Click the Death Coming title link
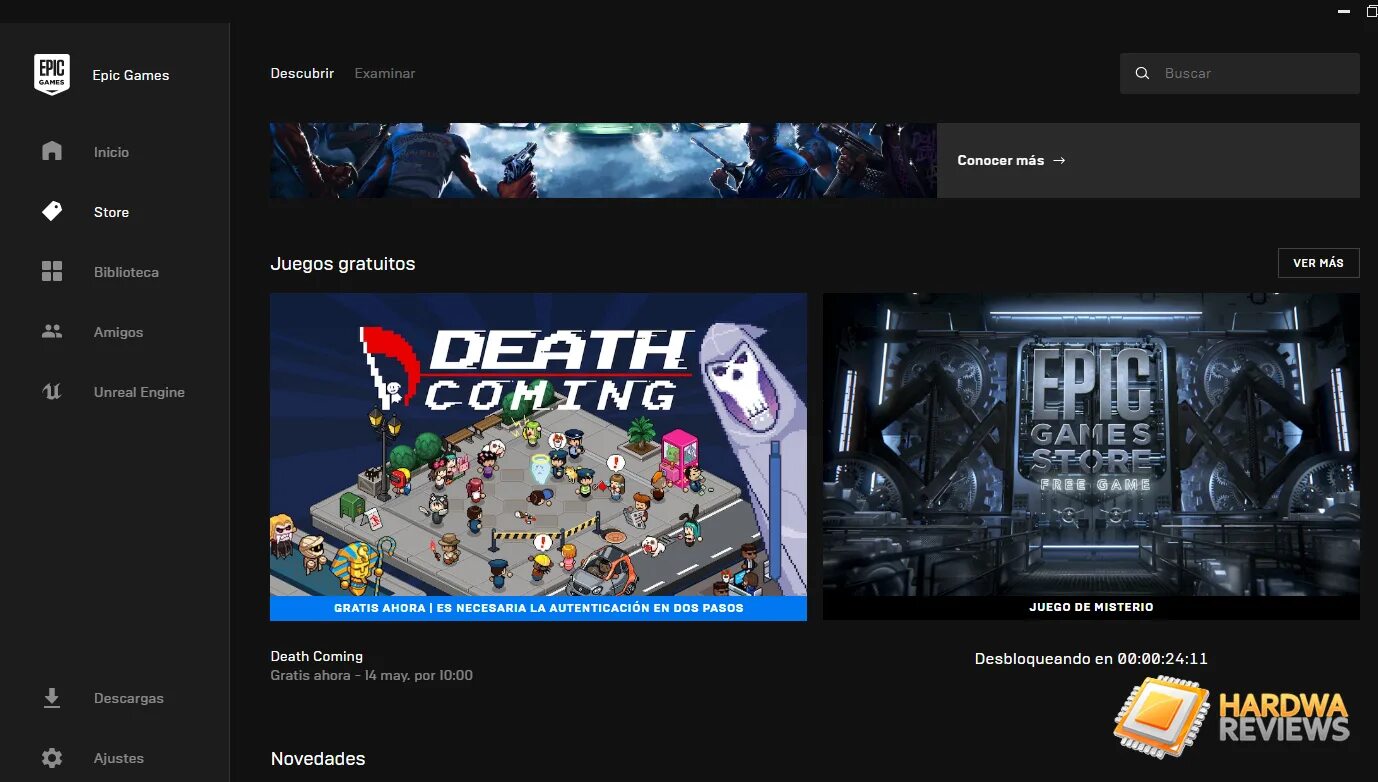 pos(316,656)
